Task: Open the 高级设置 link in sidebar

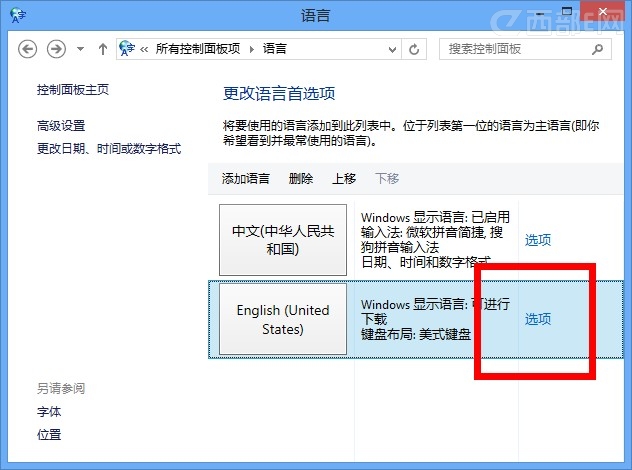Action: click(61, 126)
